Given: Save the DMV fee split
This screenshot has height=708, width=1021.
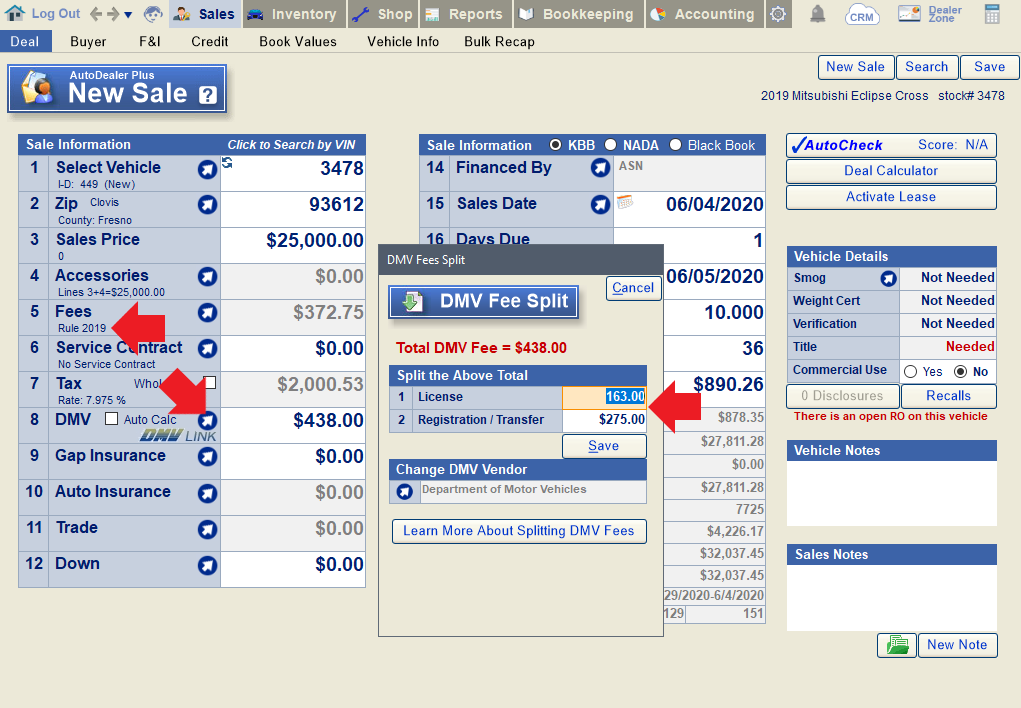Looking at the screenshot, I should [604, 446].
